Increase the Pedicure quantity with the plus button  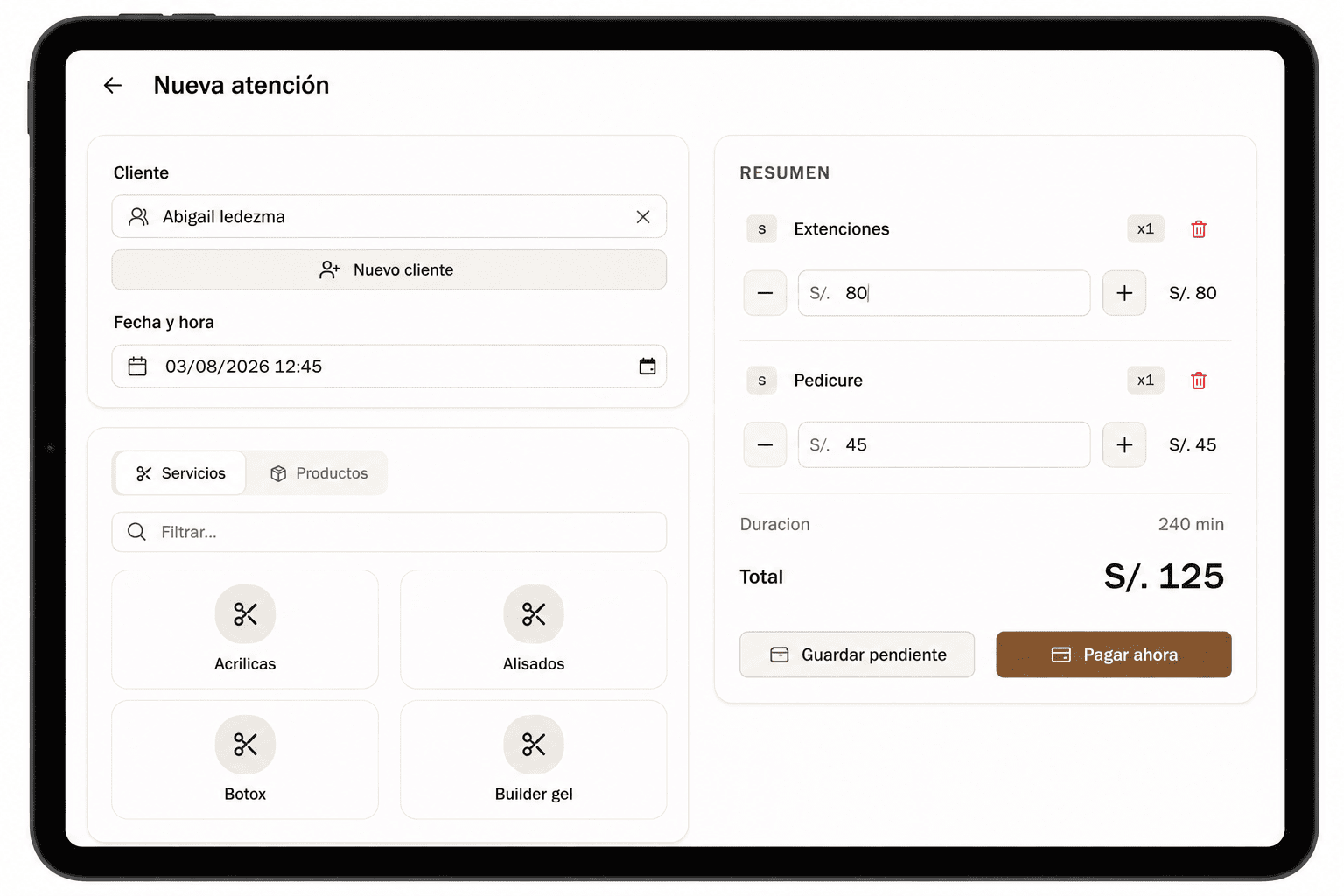click(1124, 444)
